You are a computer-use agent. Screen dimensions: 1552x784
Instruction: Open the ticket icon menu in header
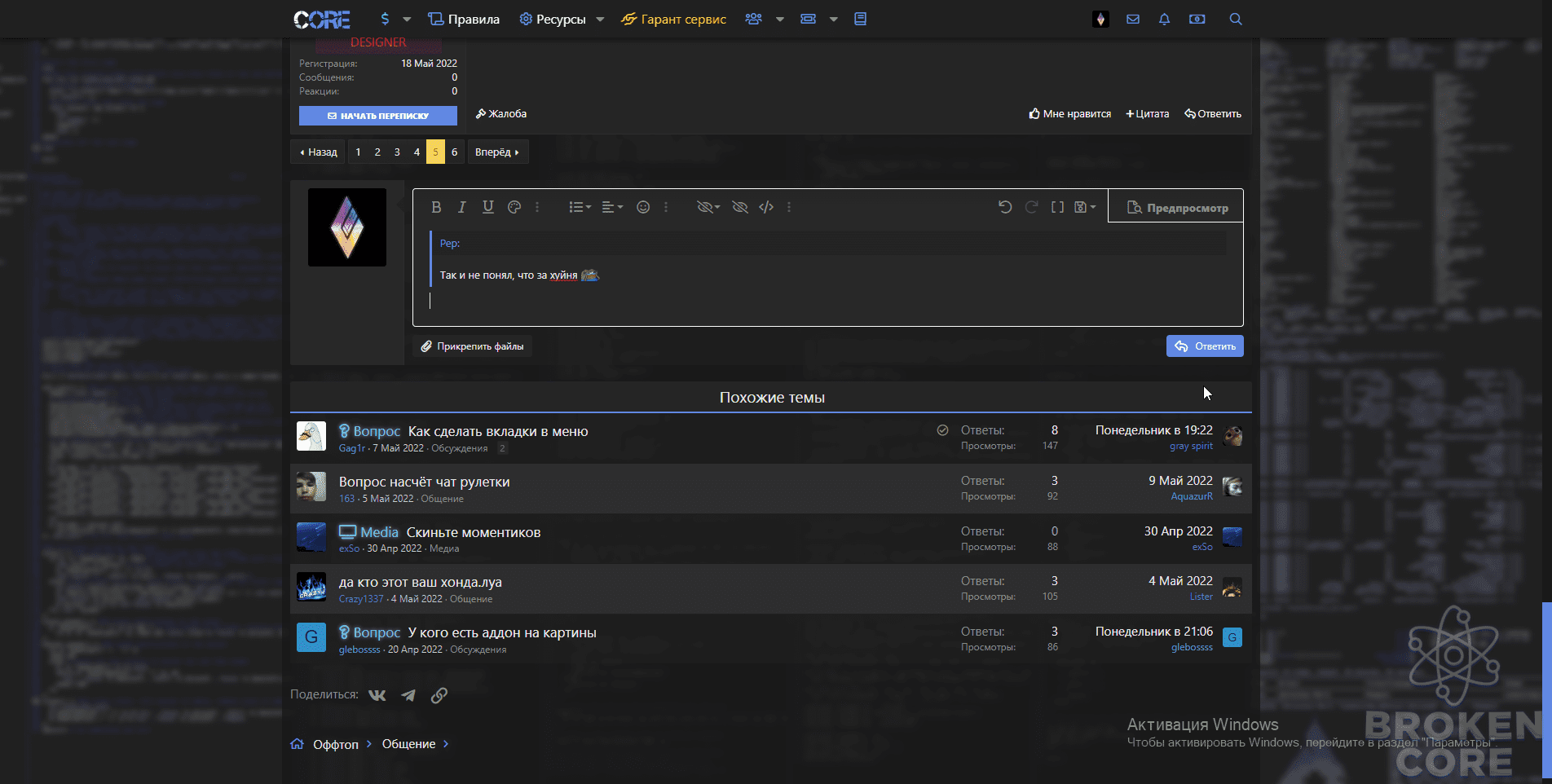click(x=808, y=19)
